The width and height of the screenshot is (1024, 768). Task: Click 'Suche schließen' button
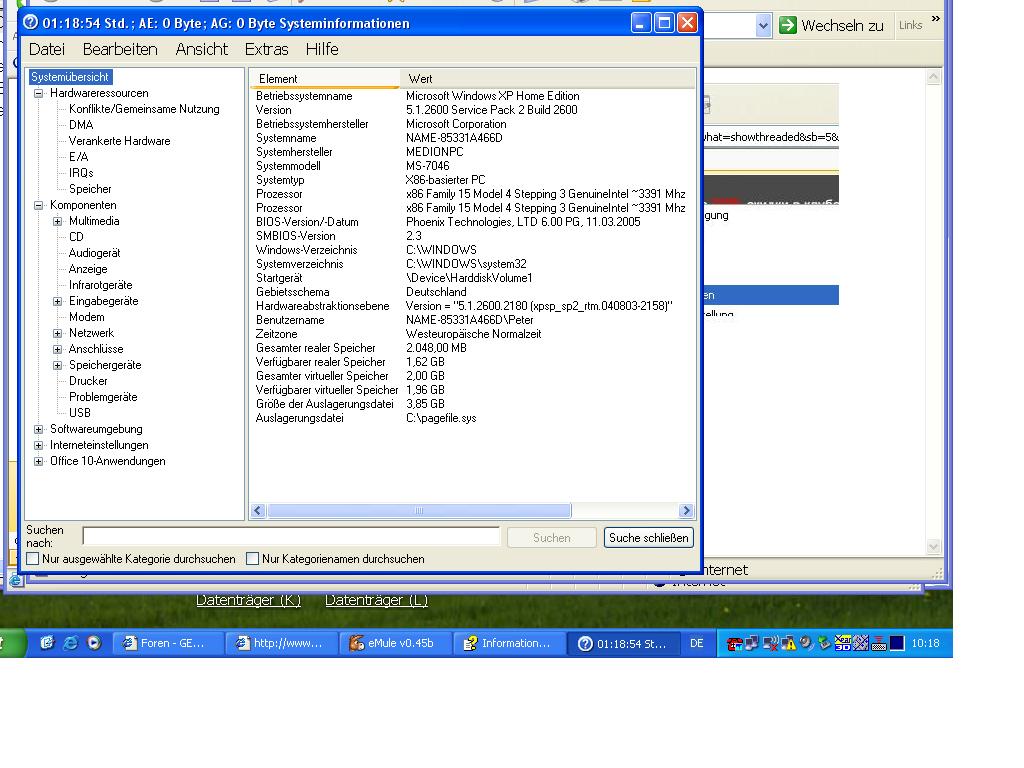(648, 537)
